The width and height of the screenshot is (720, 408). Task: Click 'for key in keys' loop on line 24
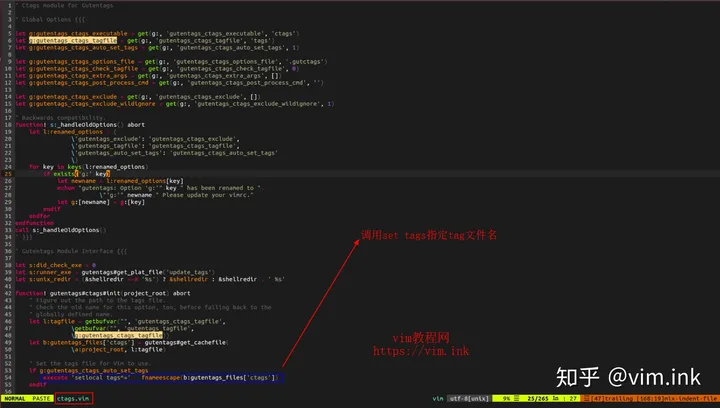(88, 167)
